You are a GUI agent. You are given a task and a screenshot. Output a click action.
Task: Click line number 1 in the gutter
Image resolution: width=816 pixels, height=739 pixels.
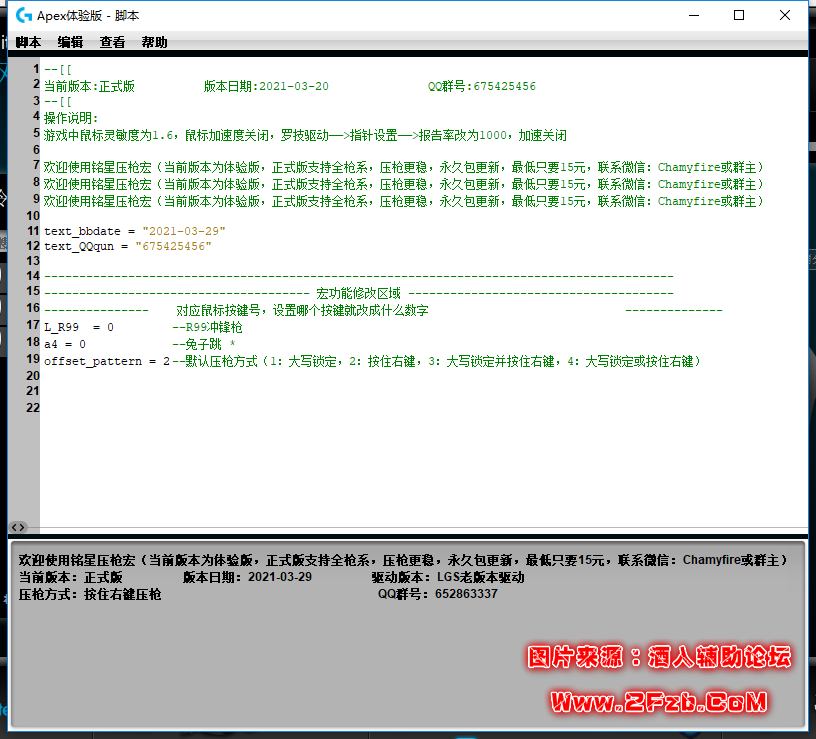[34, 68]
